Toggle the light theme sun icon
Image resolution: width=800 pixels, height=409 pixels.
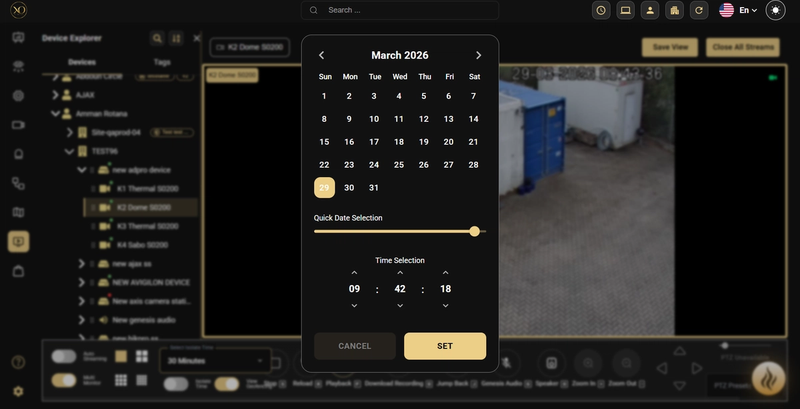776,10
